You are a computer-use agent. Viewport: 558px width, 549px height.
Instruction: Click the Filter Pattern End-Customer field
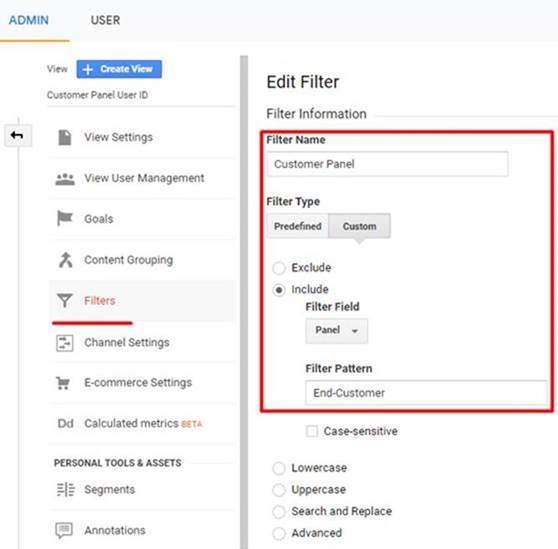pyautogui.click(x=426, y=393)
